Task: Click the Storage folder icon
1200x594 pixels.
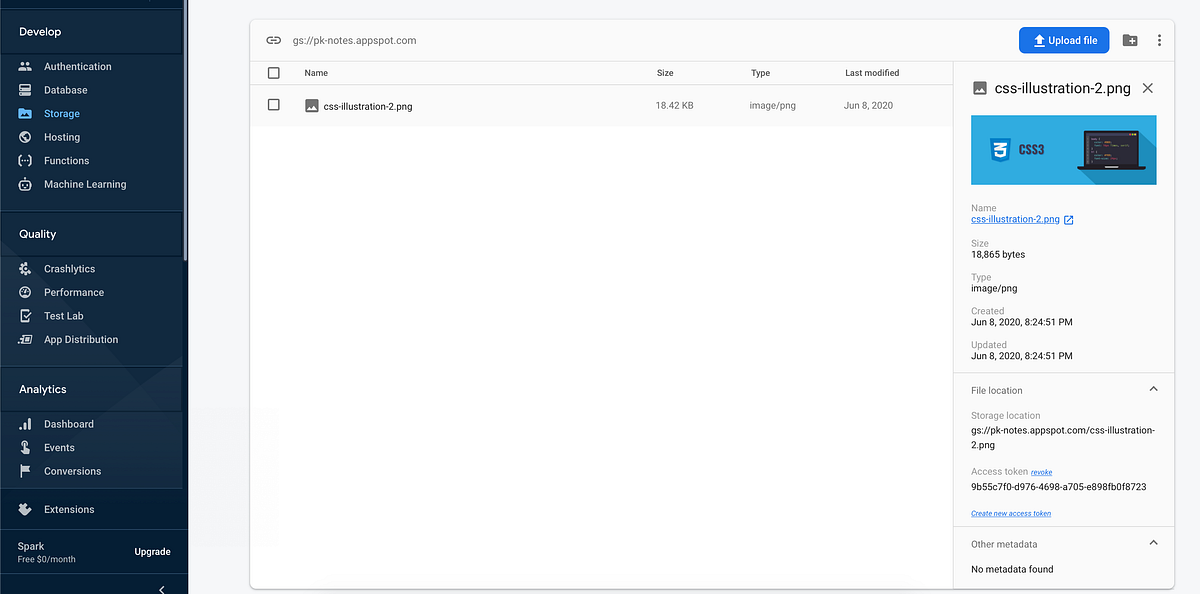Action: tap(25, 114)
